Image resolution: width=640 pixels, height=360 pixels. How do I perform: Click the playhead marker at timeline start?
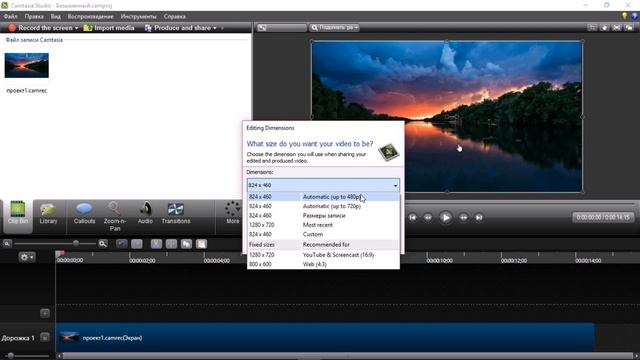coord(60,254)
